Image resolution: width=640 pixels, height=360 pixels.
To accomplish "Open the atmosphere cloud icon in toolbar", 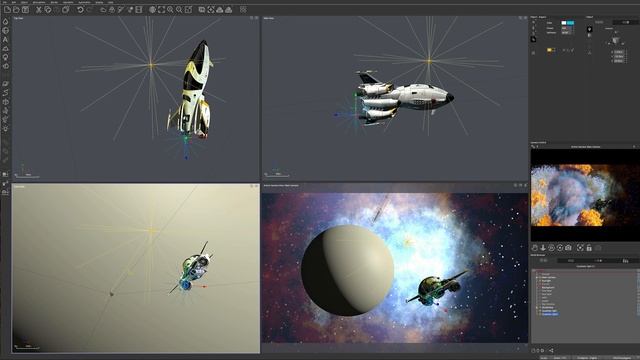I will point(103,9).
